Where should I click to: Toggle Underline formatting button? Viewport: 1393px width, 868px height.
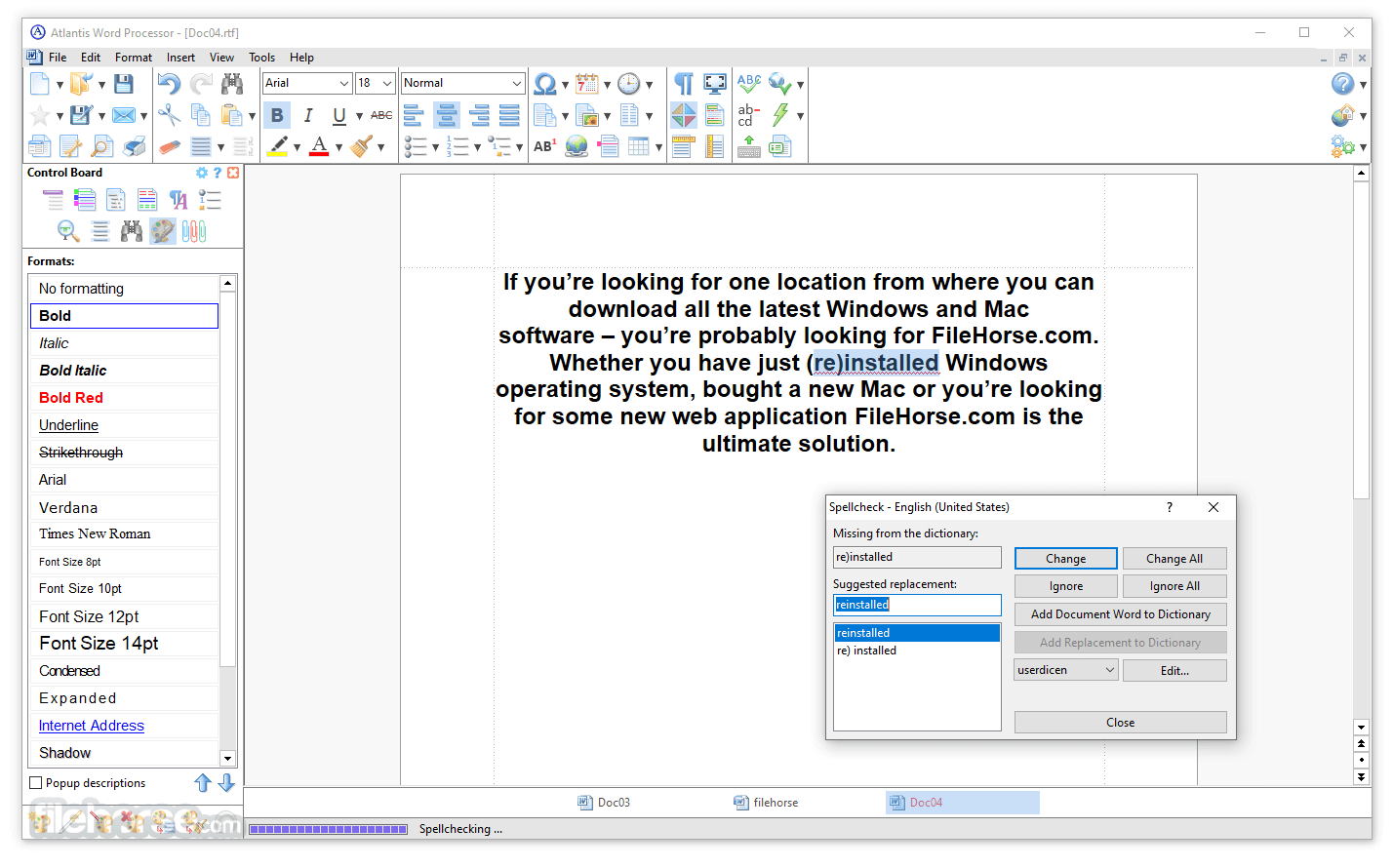tap(339, 115)
